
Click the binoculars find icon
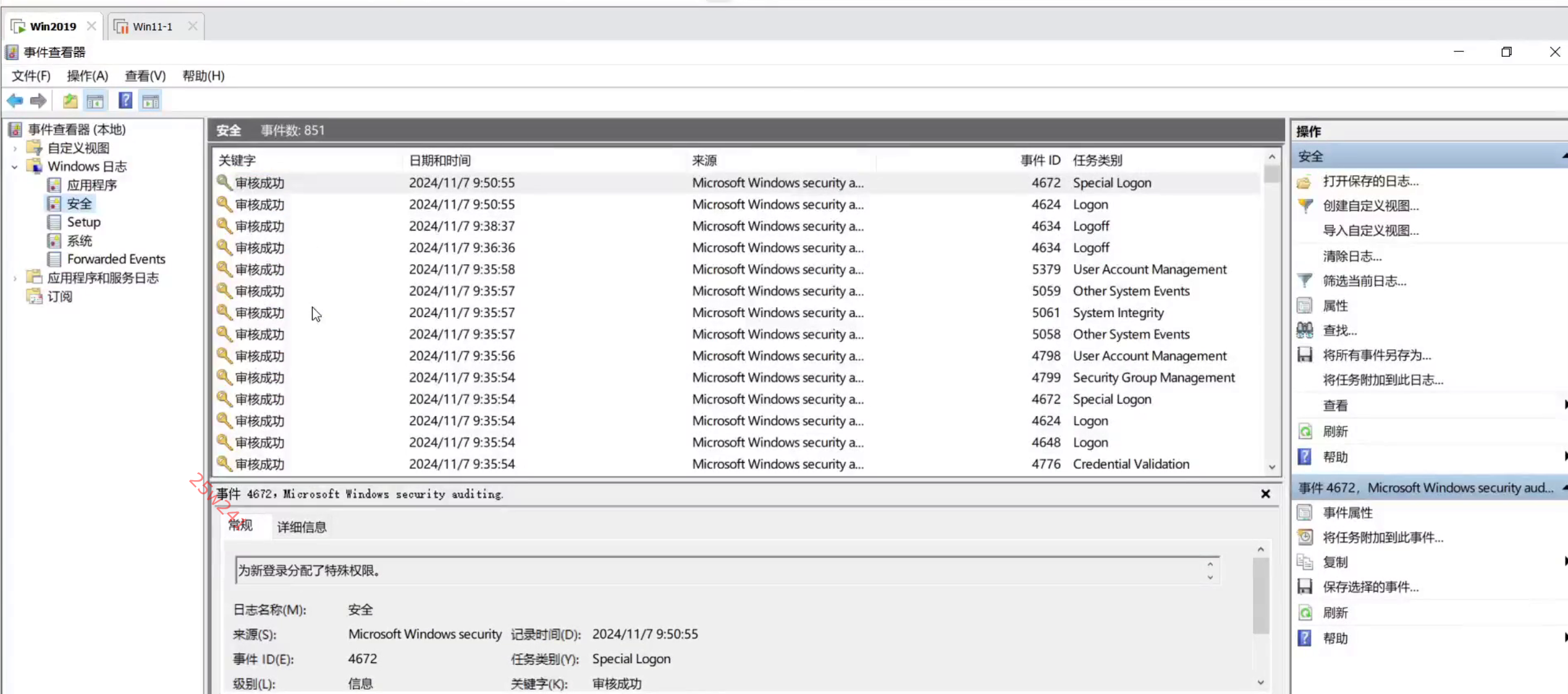1305,330
